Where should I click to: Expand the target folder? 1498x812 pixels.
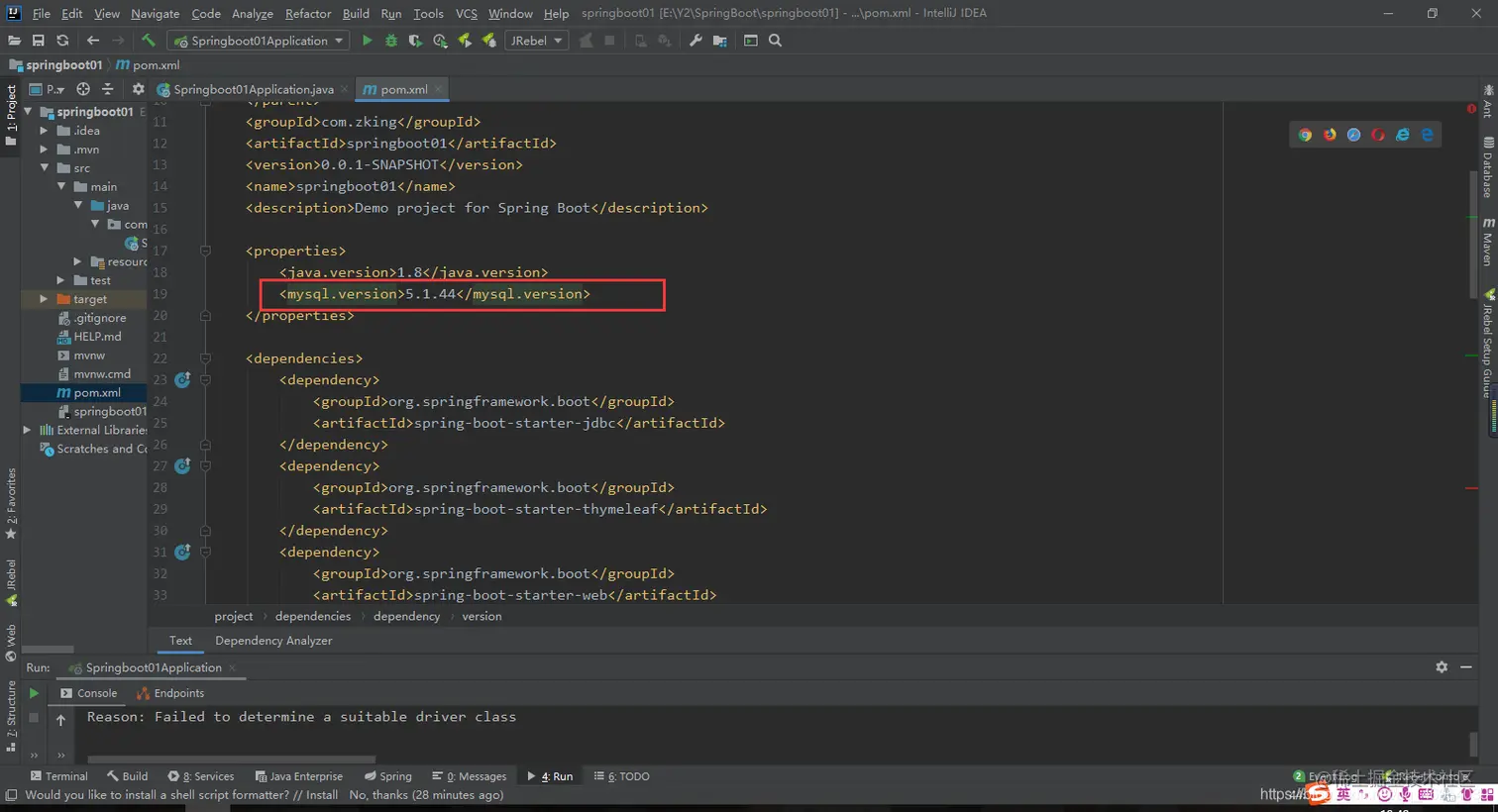(44, 299)
